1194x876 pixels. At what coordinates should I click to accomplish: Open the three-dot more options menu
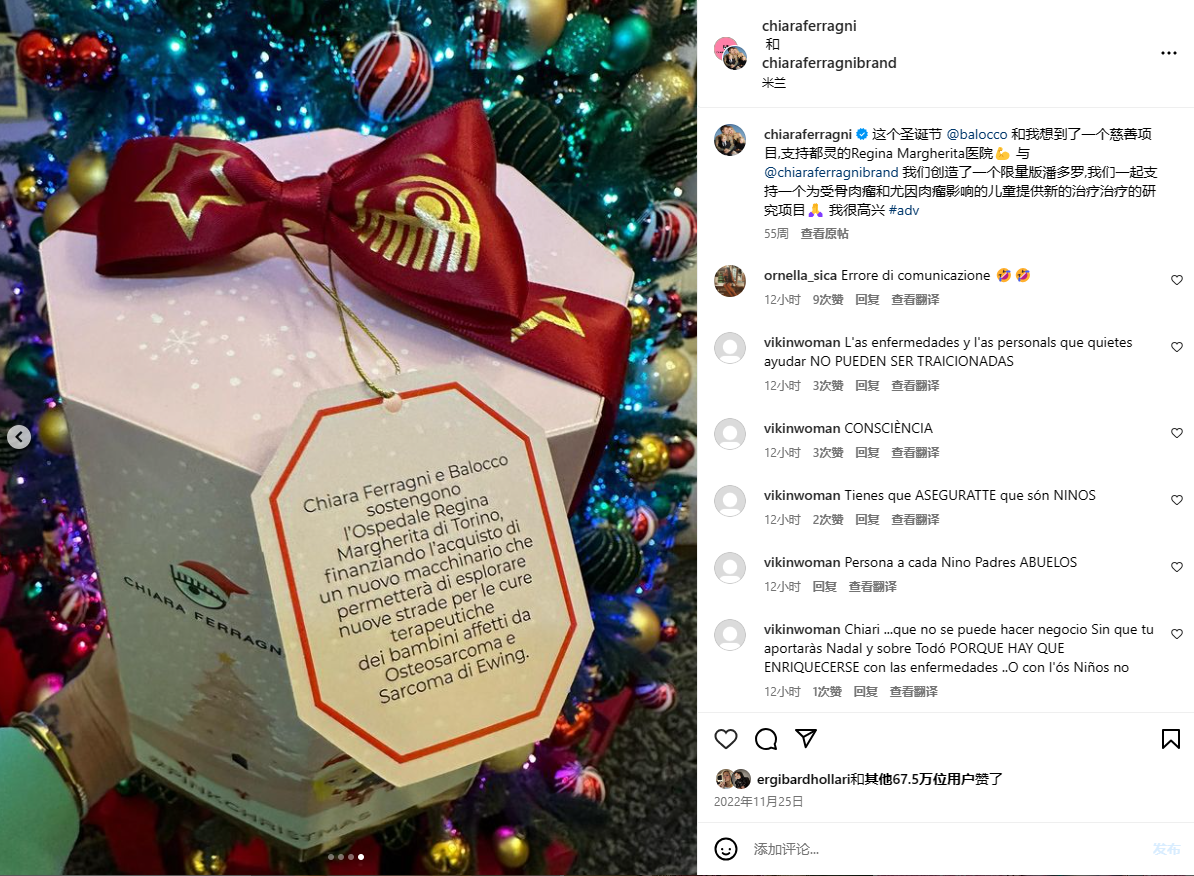tap(1168, 53)
